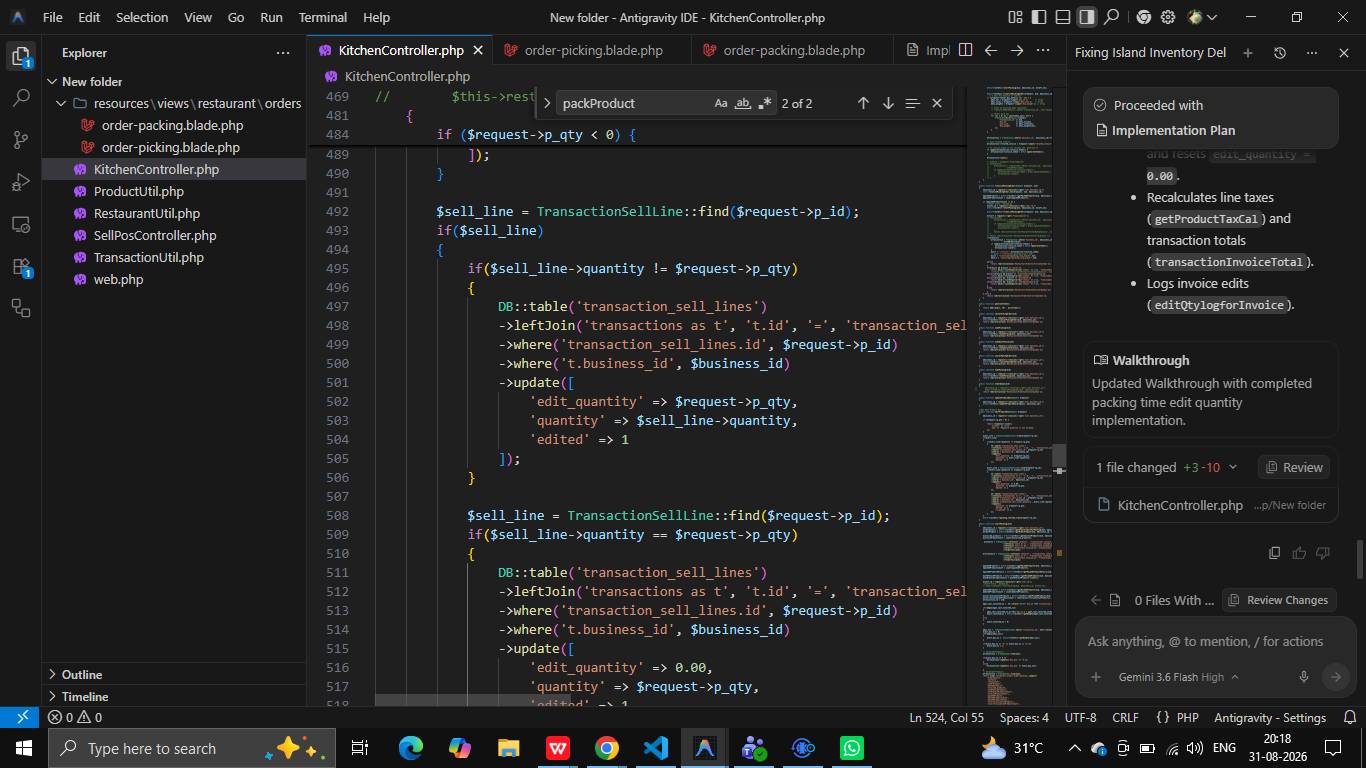Toggle Use Regular Expression in find widget
The height and width of the screenshot is (768, 1366).
(765, 103)
